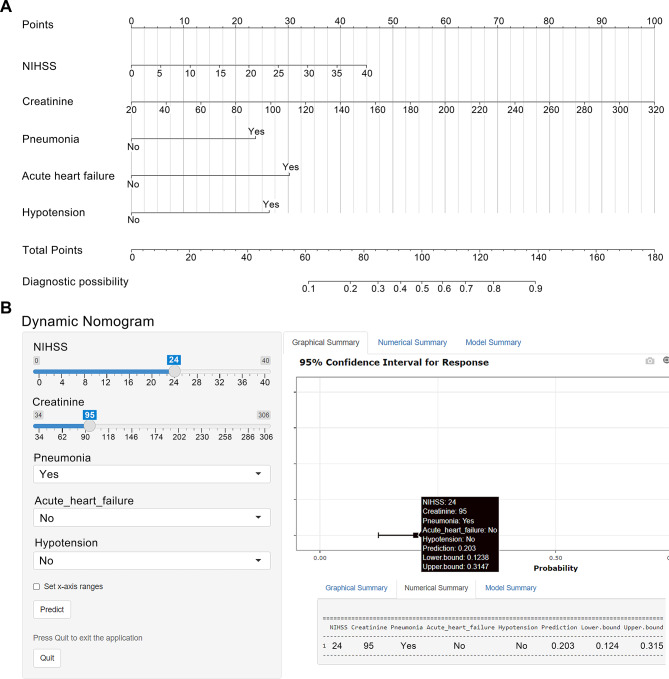Switch to upper Numerical Summary tab
Screen dimensions: 669x679
pyautogui.click(x=412, y=342)
